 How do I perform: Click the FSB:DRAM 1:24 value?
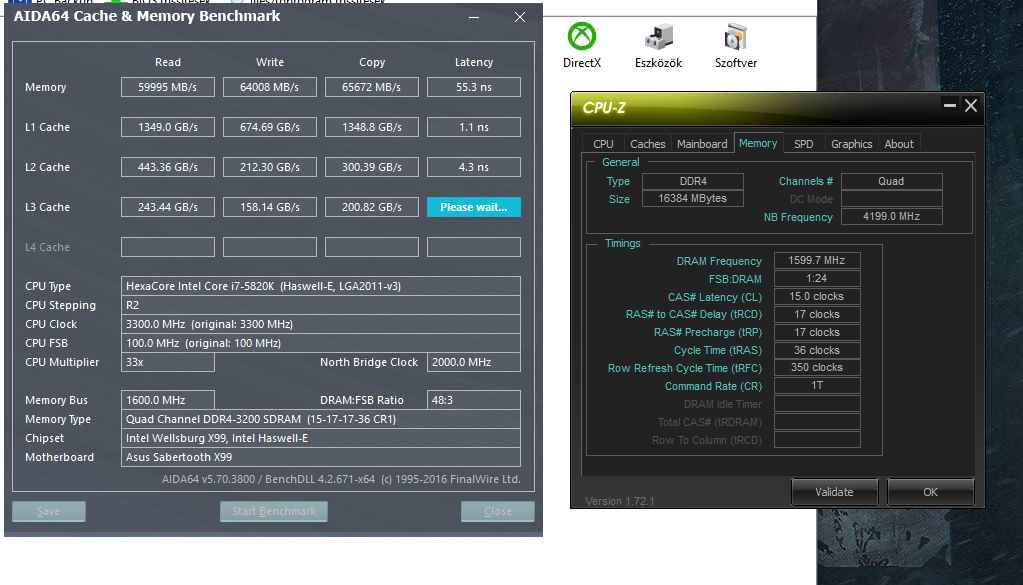pos(817,278)
